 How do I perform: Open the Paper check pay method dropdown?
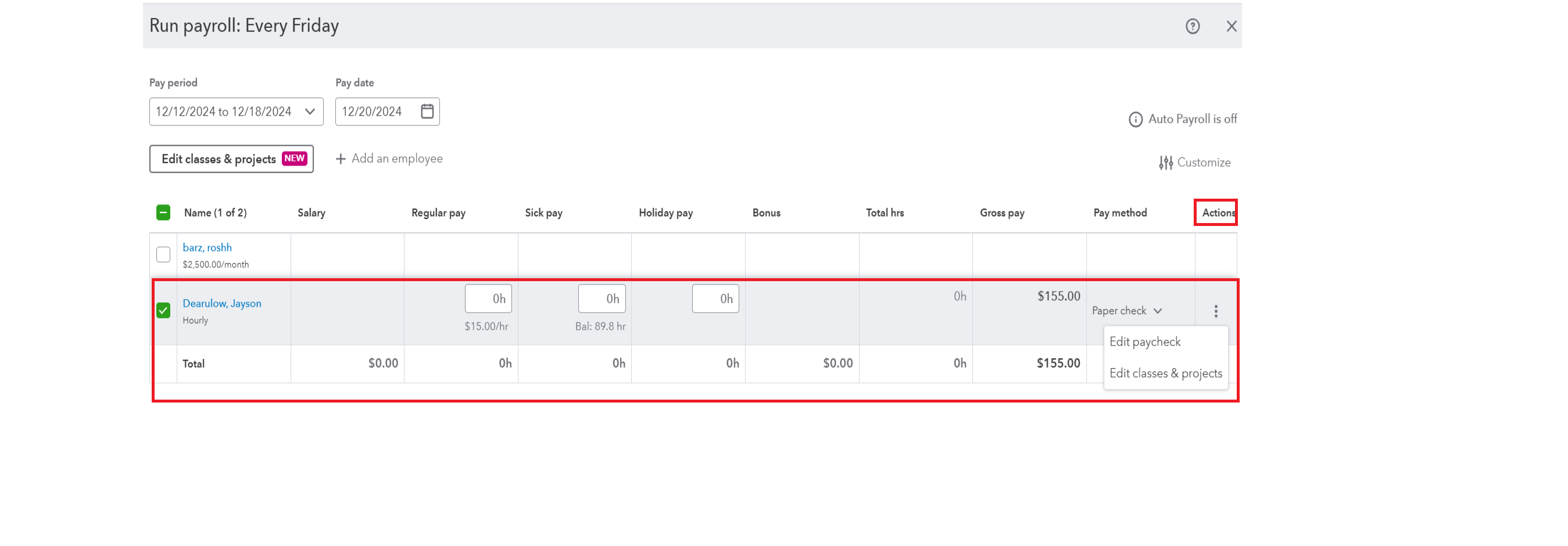click(x=1127, y=310)
